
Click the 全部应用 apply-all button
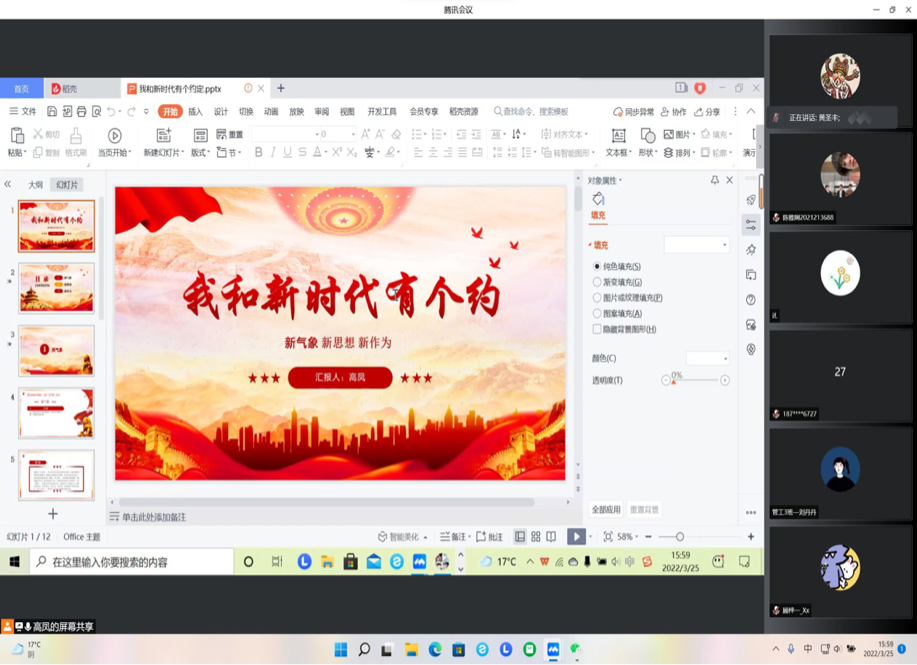click(606, 510)
